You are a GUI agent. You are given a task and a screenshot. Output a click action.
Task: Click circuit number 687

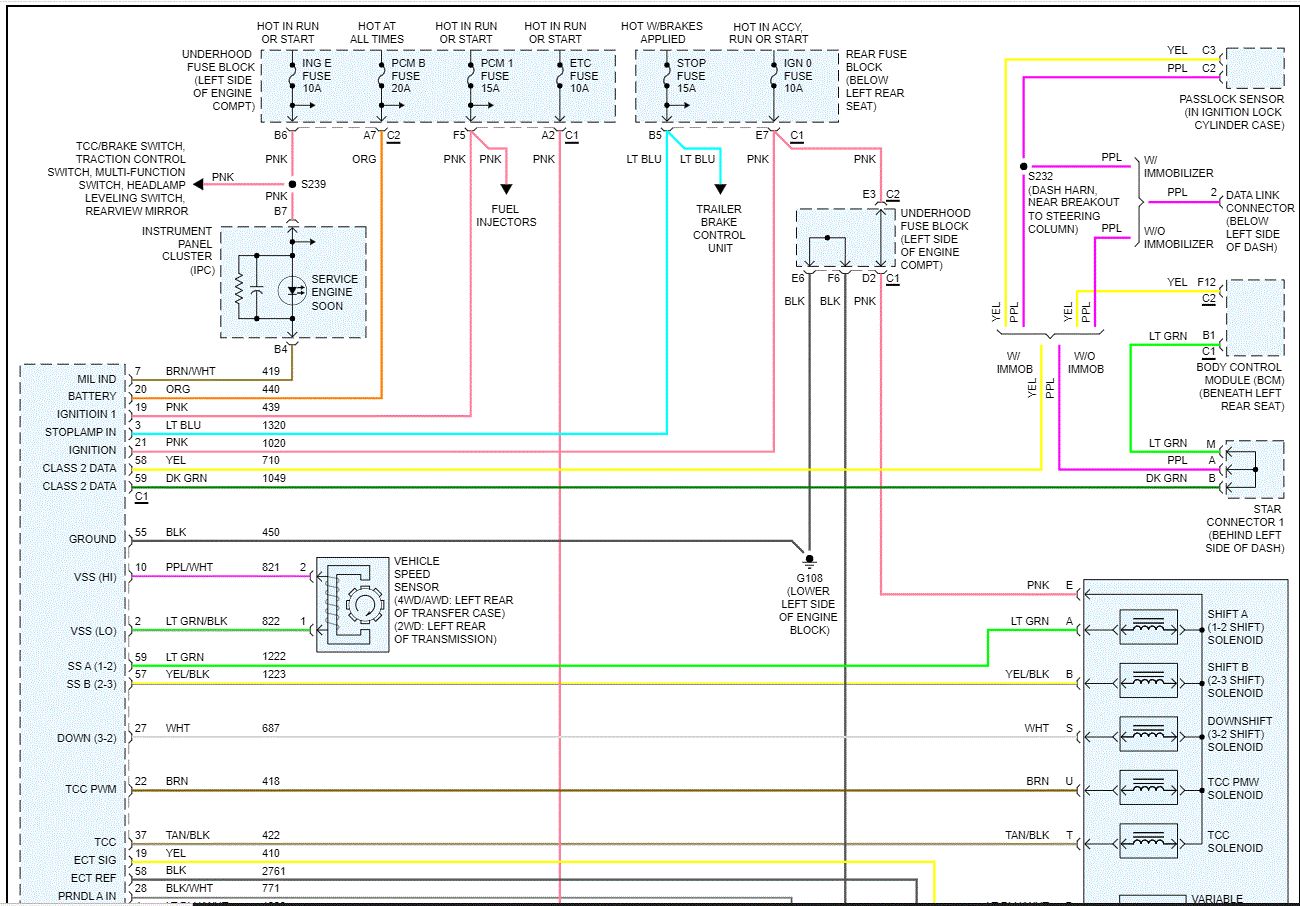(x=271, y=729)
